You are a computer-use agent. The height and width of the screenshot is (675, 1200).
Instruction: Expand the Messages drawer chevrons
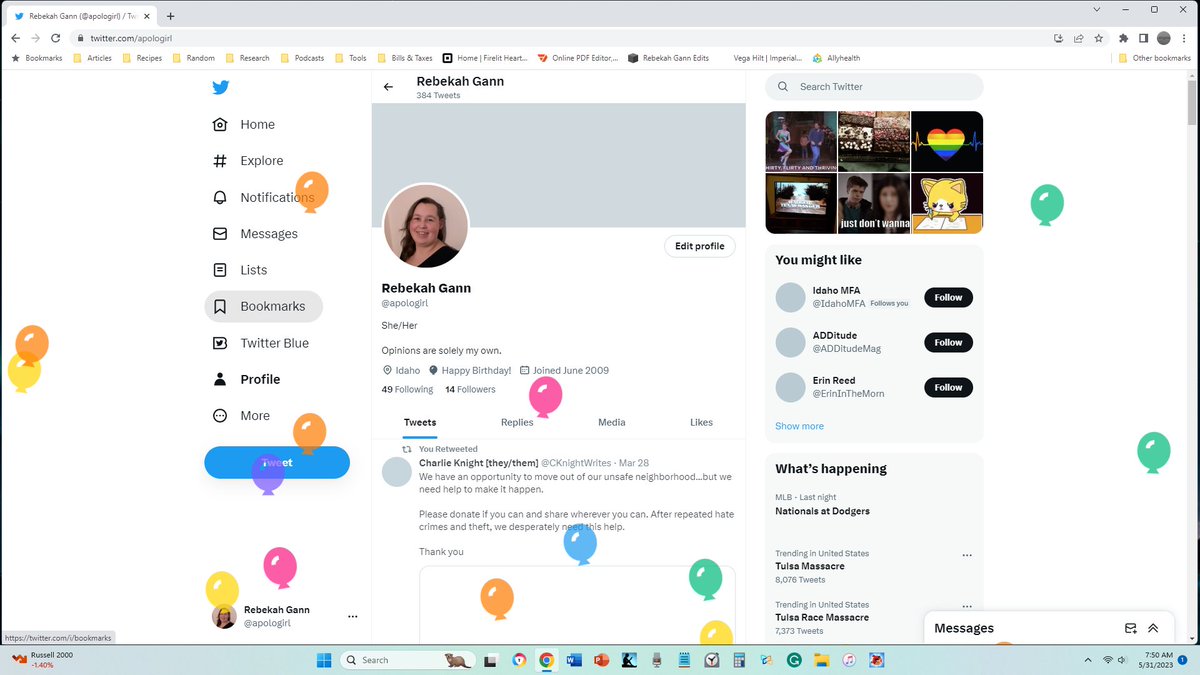pos(1153,628)
